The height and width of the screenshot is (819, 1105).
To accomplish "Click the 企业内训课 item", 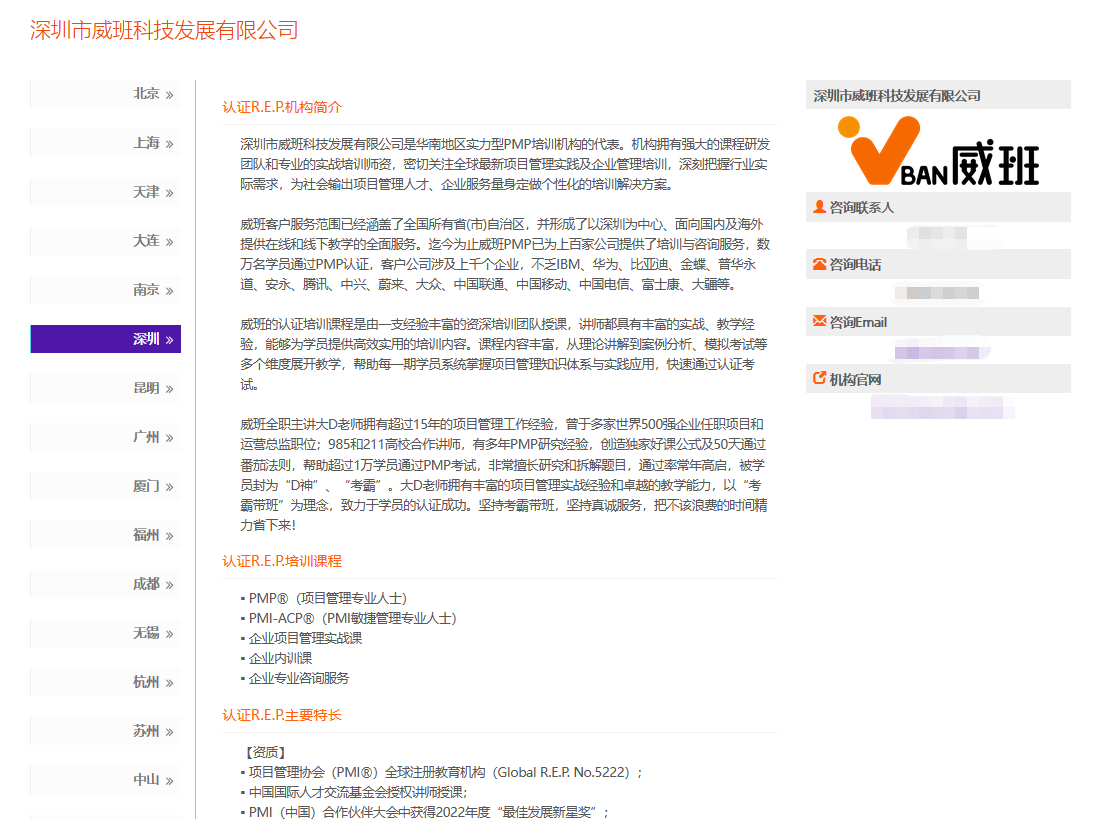I will 276,658.
